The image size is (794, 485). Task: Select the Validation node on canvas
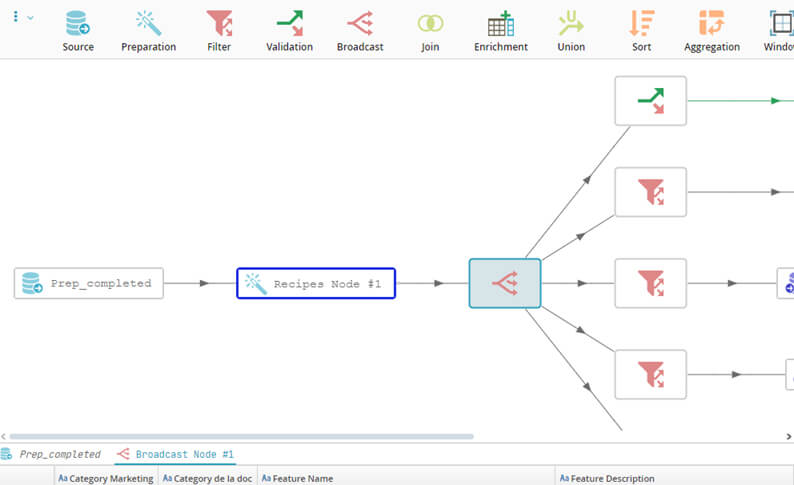(650, 100)
